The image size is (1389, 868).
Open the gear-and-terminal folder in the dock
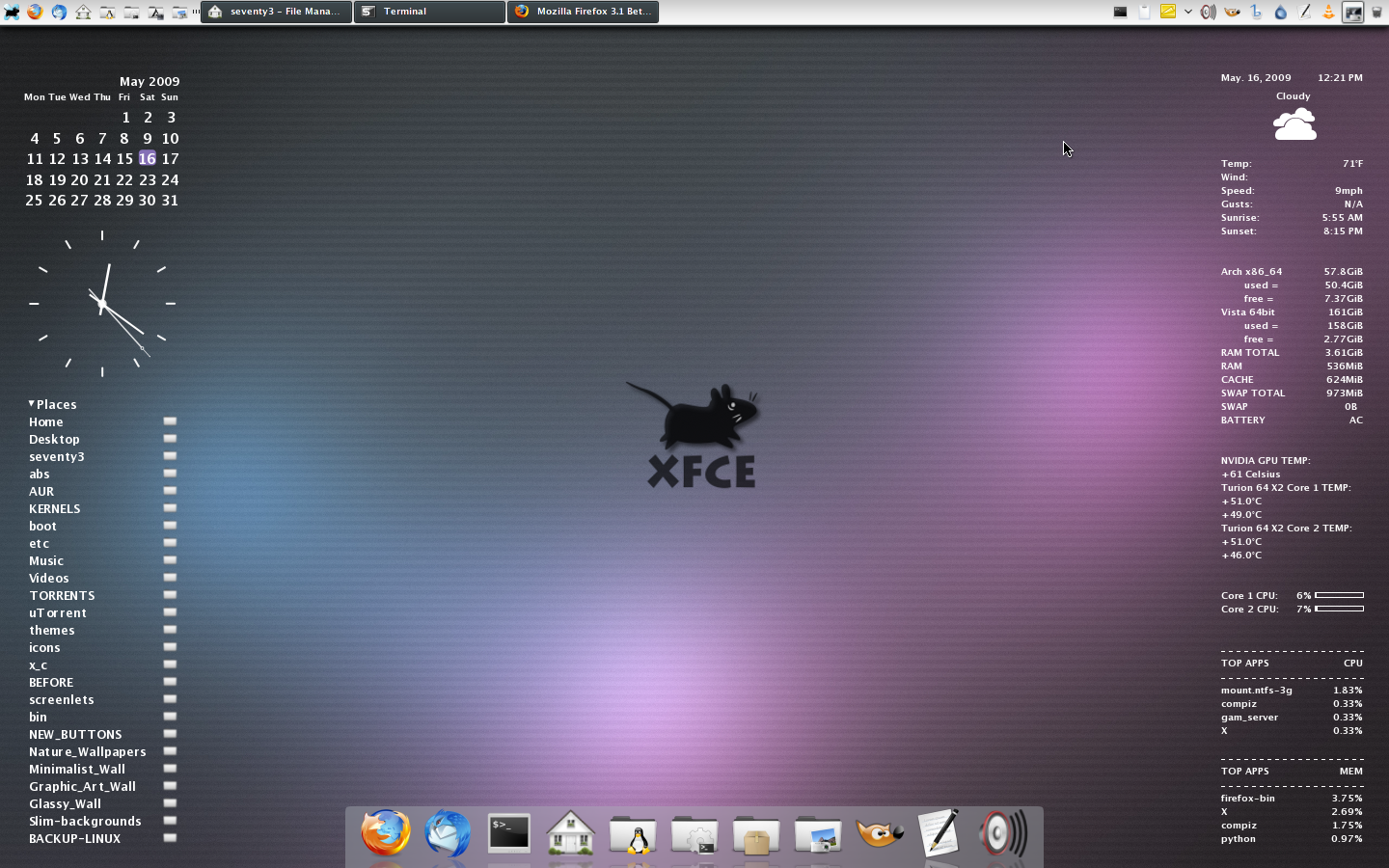pos(694,834)
